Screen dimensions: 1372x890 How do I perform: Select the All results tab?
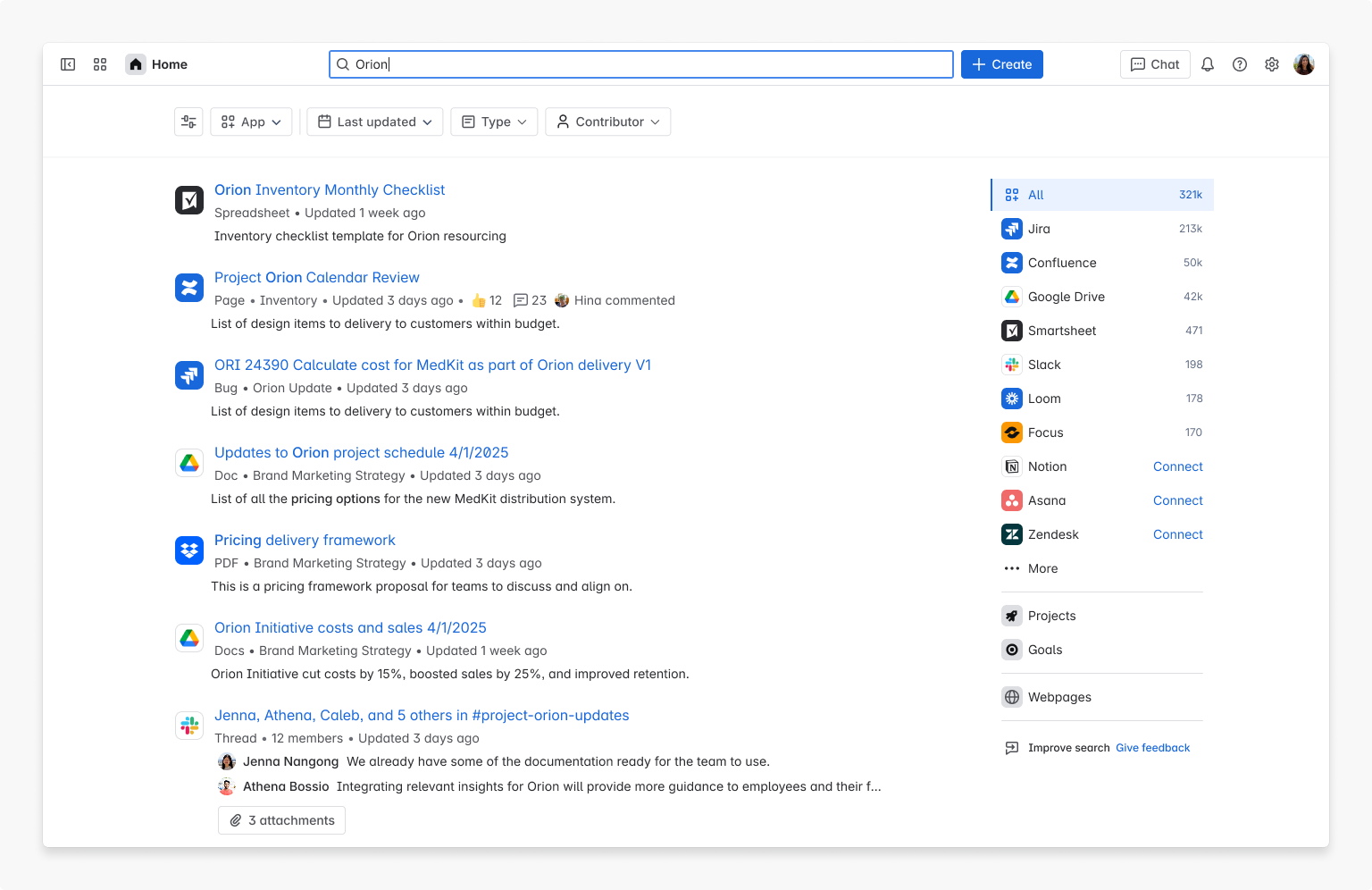coord(1035,195)
